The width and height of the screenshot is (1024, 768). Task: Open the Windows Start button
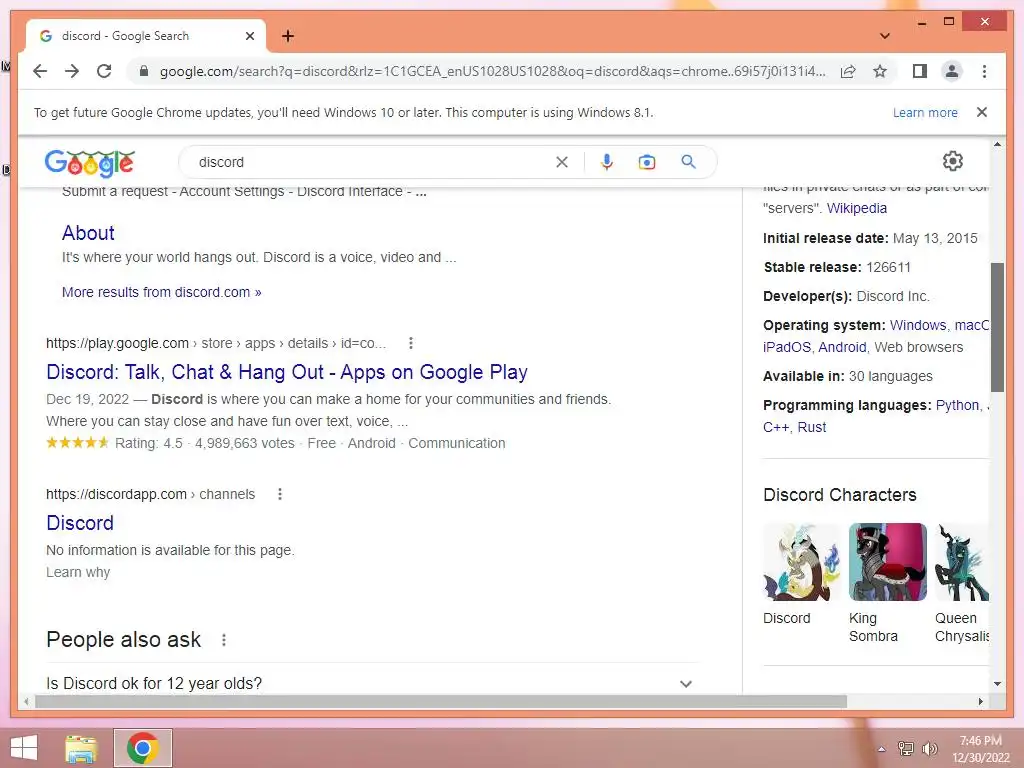tap(24, 748)
